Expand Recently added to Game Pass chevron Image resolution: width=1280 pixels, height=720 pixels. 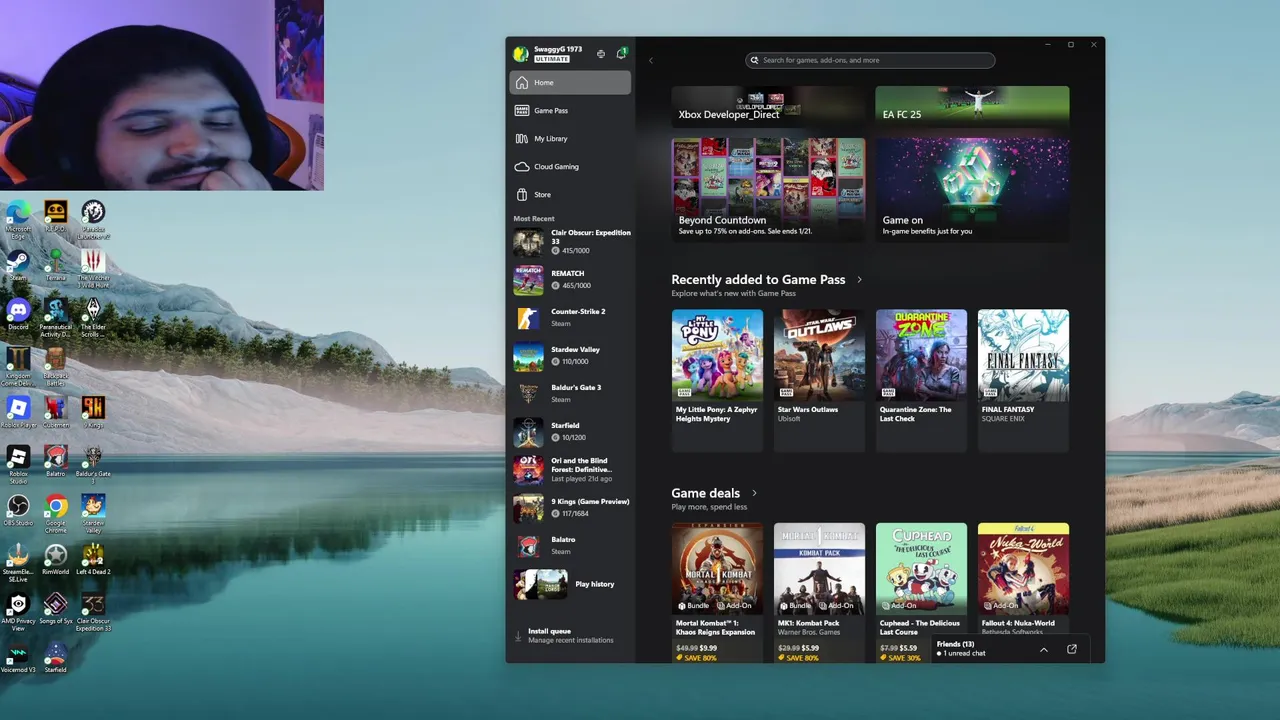coord(859,280)
